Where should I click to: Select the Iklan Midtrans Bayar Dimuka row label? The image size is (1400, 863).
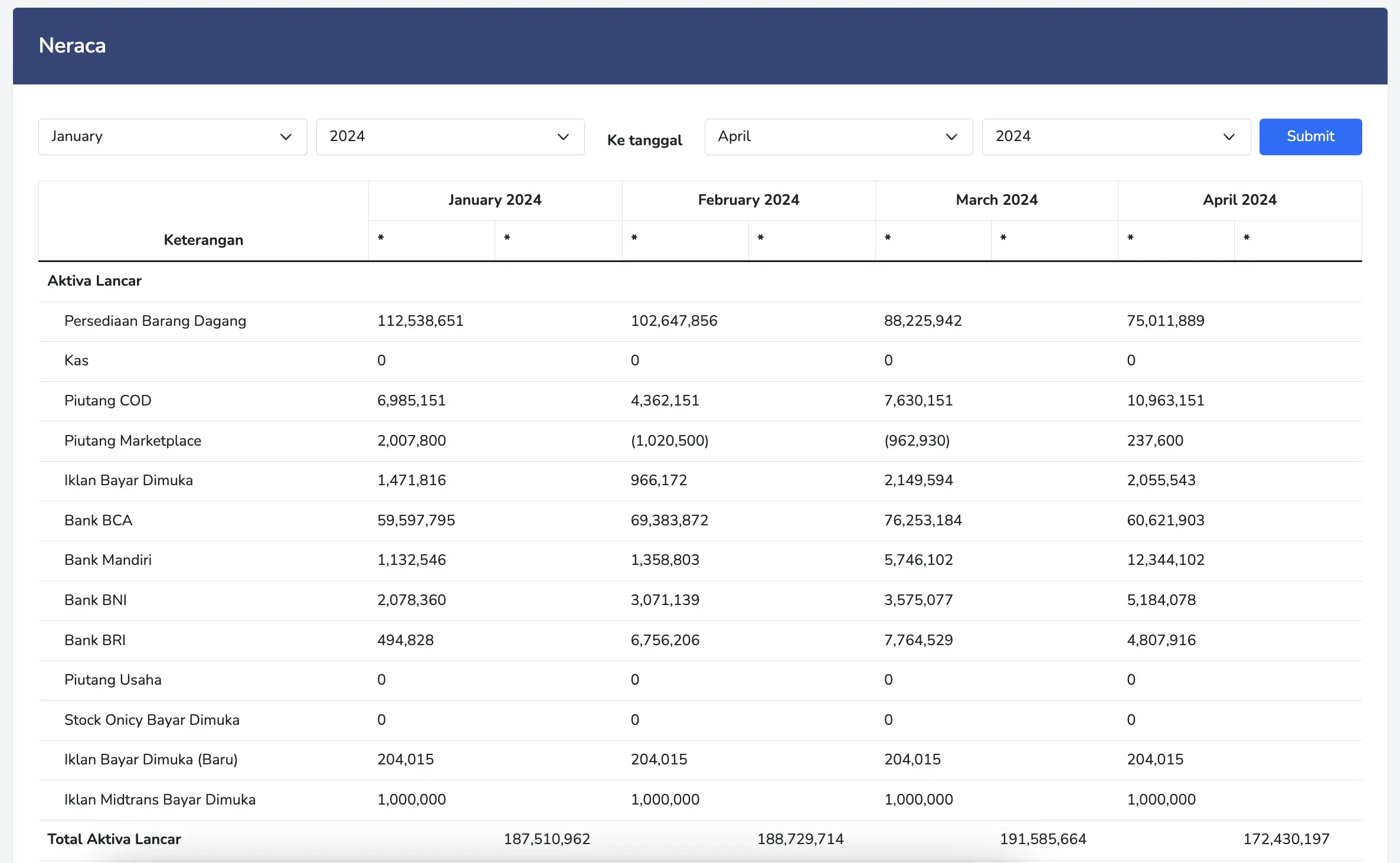160,800
